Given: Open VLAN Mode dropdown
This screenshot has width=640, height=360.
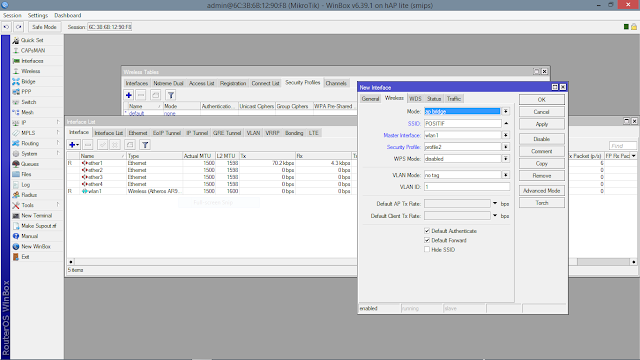Looking at the screenshot, I should 506,175.
